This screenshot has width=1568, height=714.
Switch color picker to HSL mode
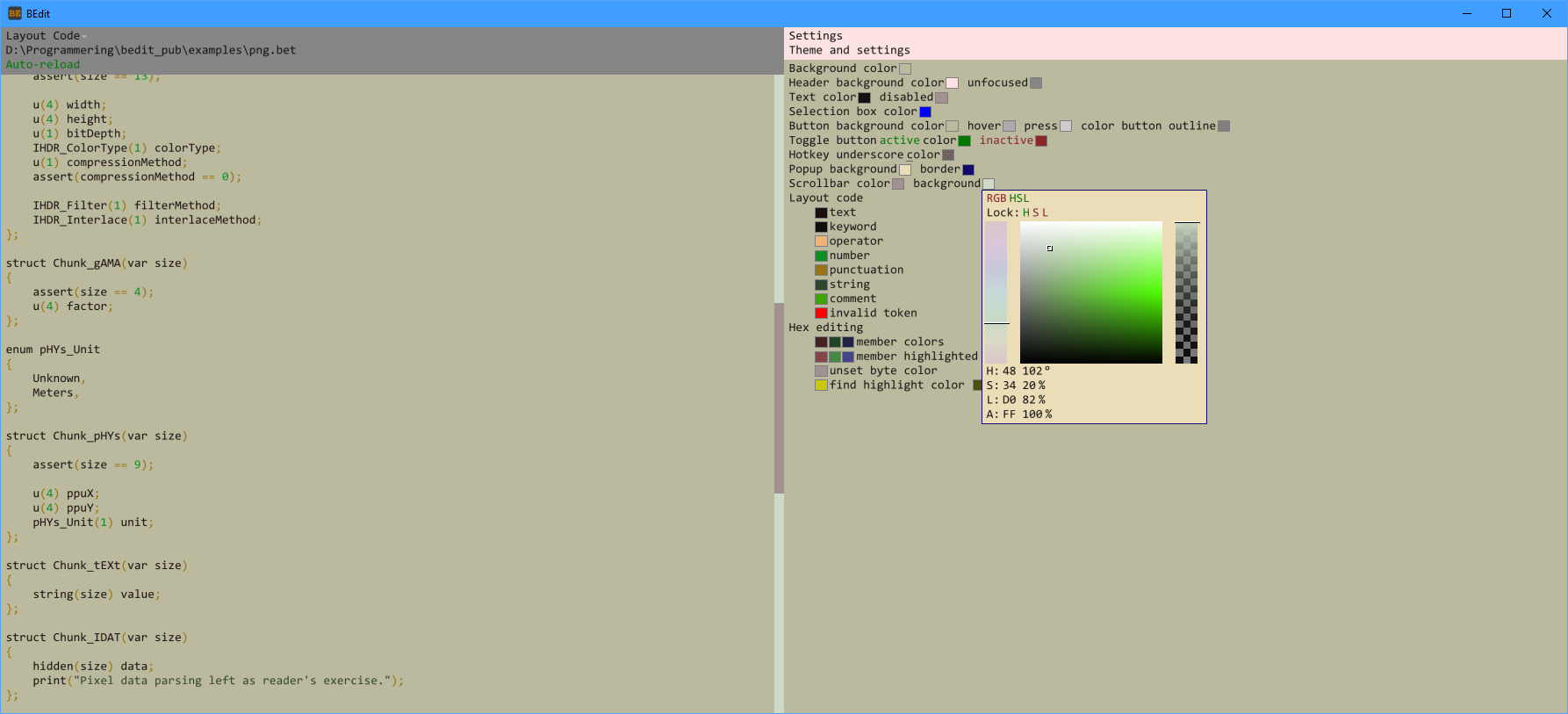pos(1019,198)
